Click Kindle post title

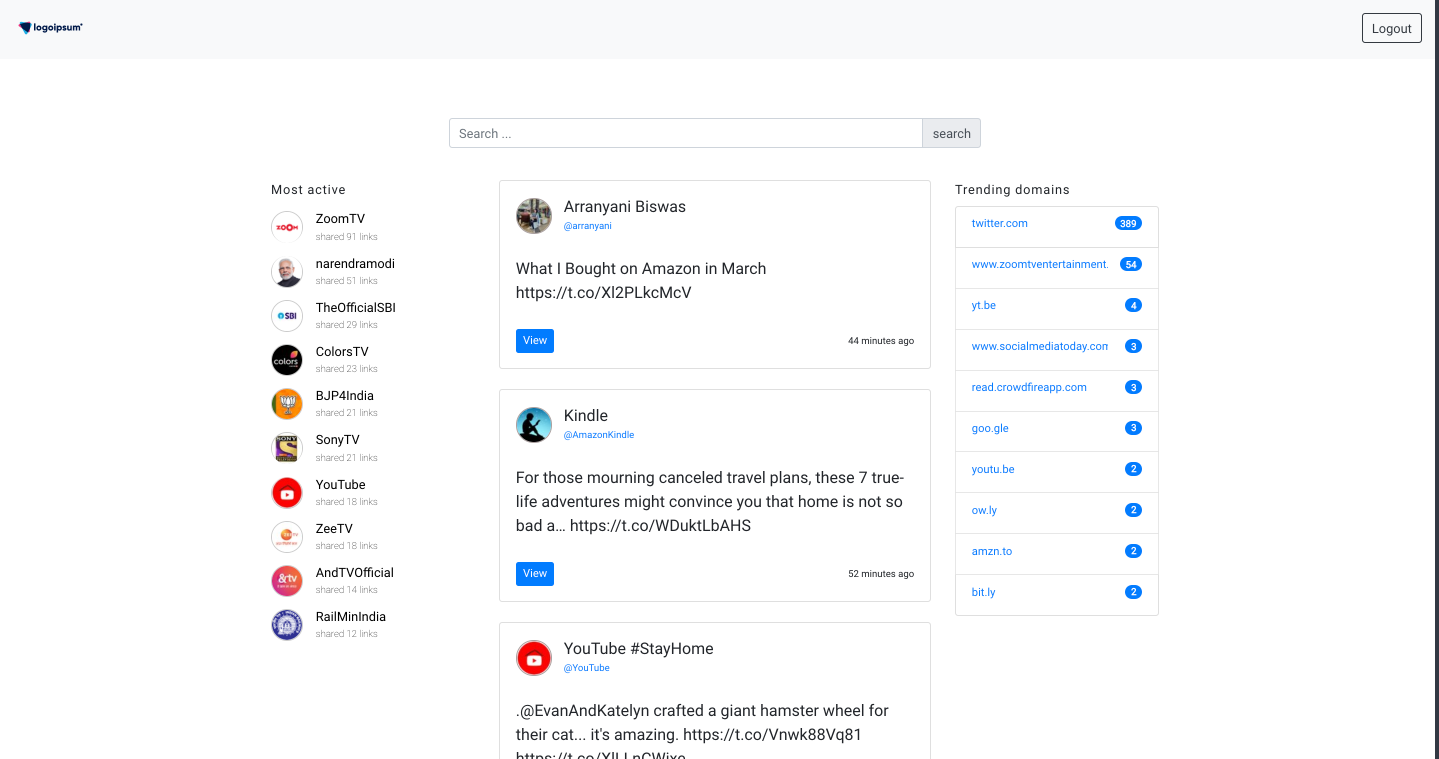click(x=586, y=416)
